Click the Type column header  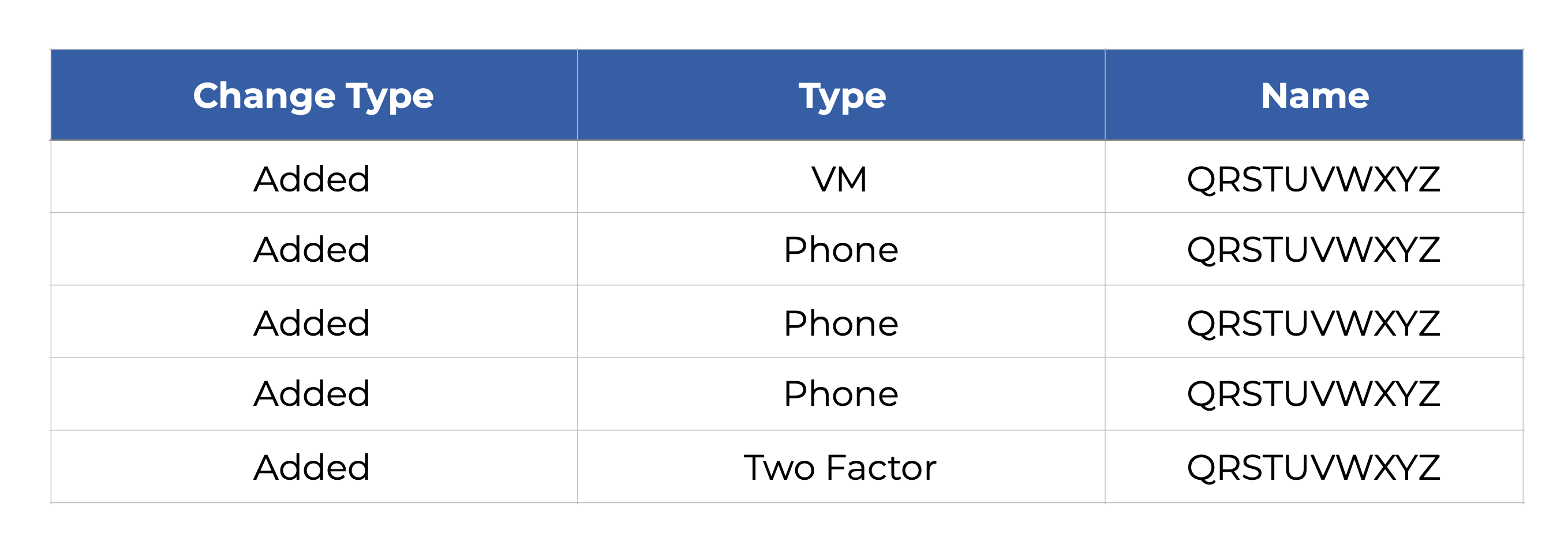pos(841,96)
